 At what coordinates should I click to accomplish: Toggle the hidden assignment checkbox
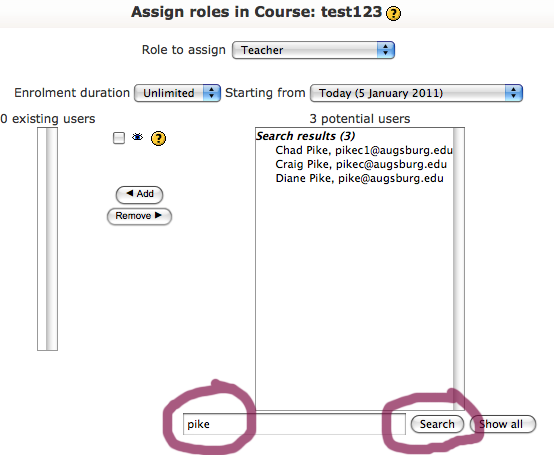(x=119, y=138)
